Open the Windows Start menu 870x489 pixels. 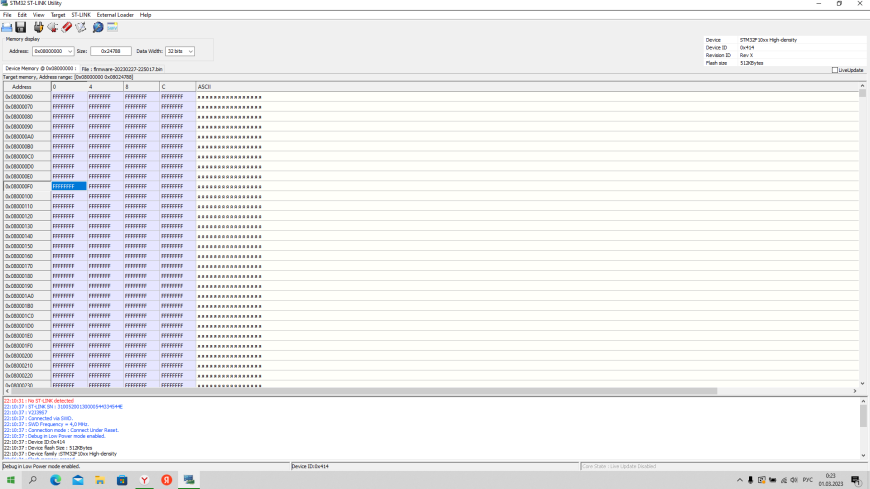tap(11, 480)
